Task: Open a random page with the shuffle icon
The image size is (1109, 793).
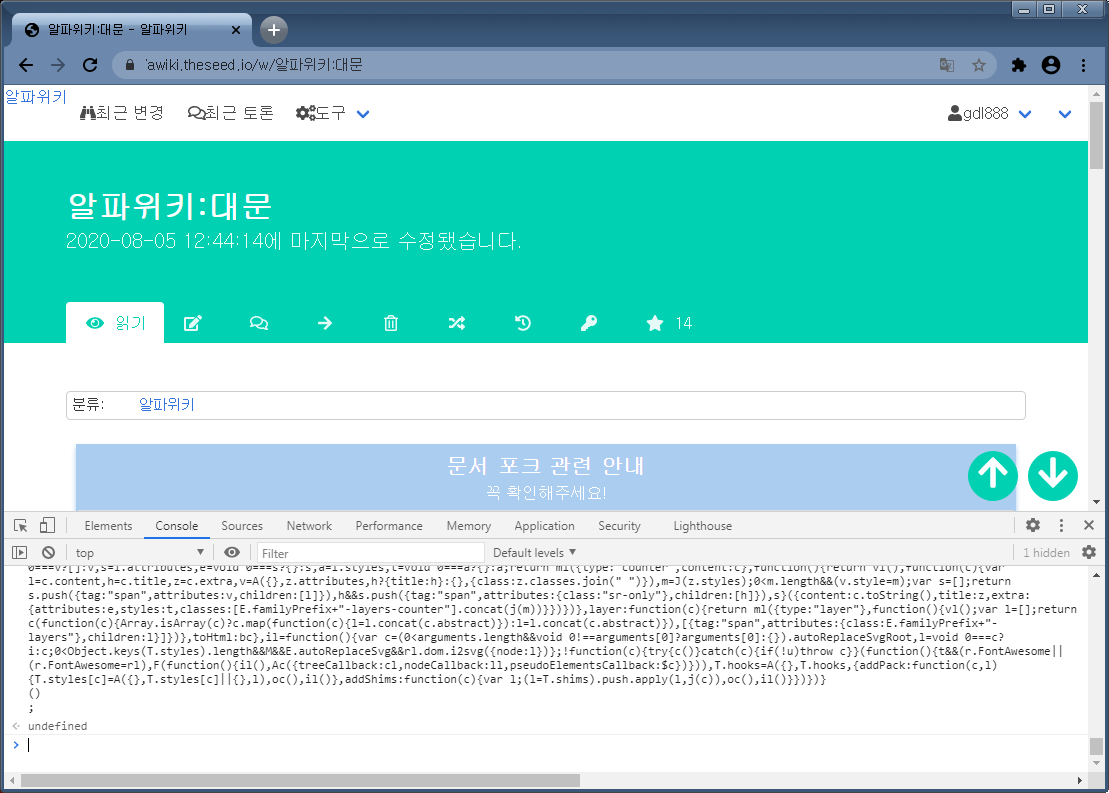Action: [456, 323]
